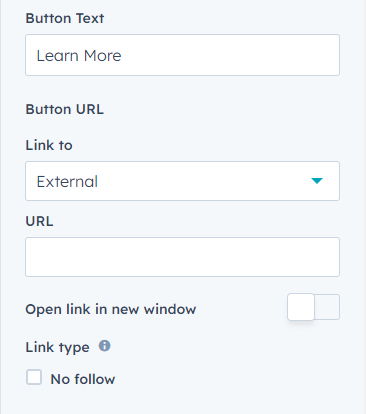Screen dimensions: 366x414
Task: Click the grey off-side of the toggle track
Action: [x=327, y=307]
